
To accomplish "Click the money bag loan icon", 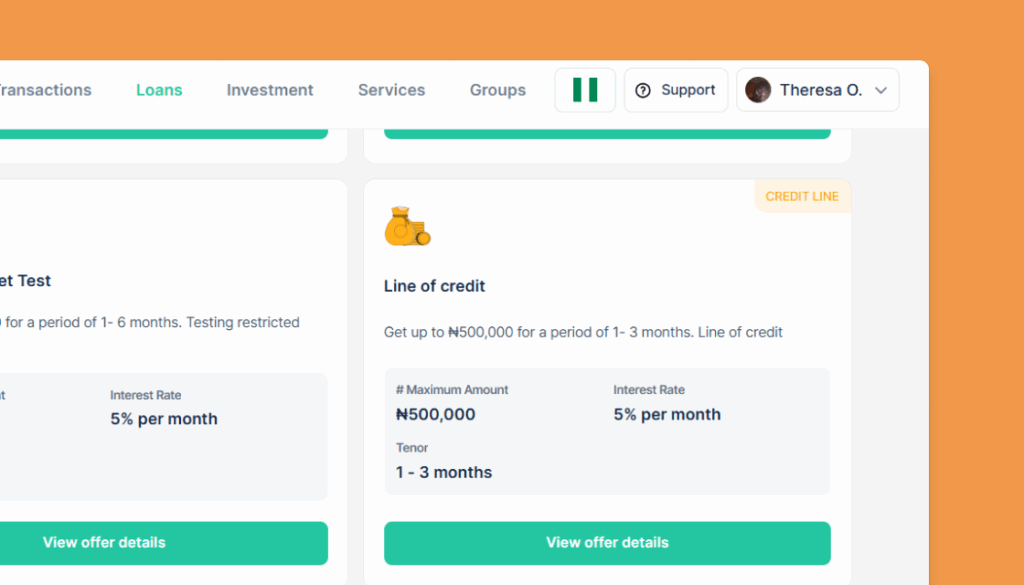I will (x=408, y=226).
